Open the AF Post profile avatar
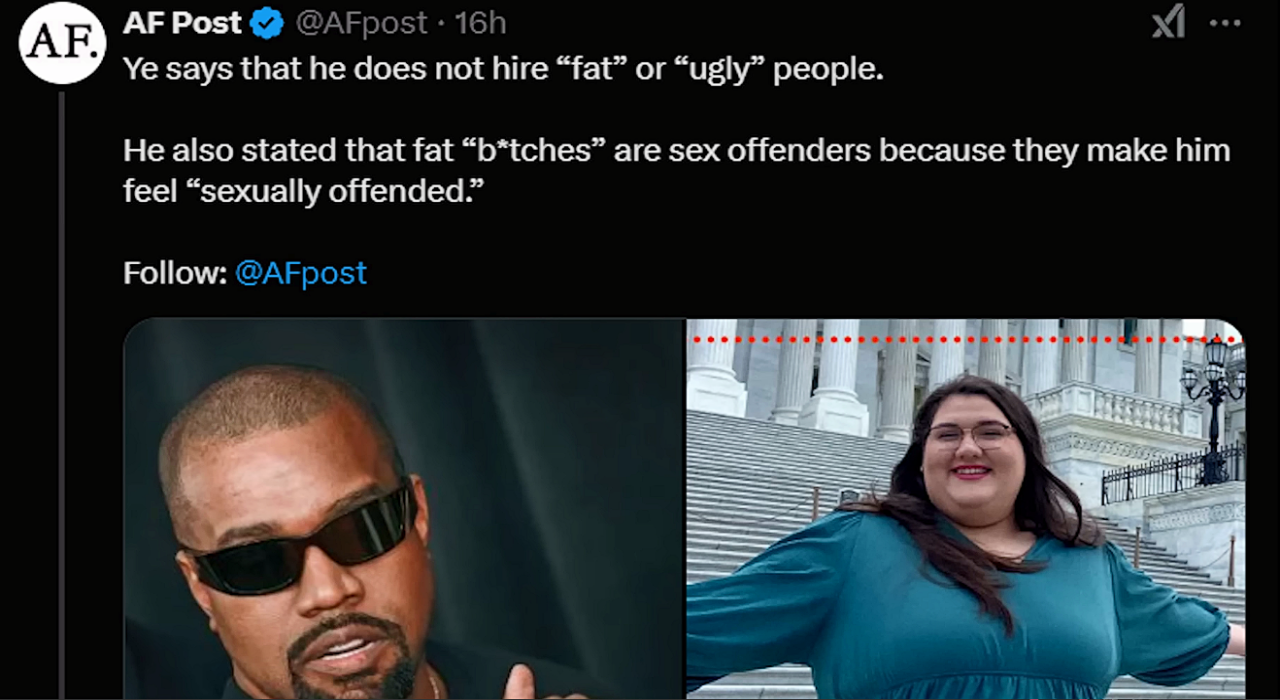 (x=63, y=43)
